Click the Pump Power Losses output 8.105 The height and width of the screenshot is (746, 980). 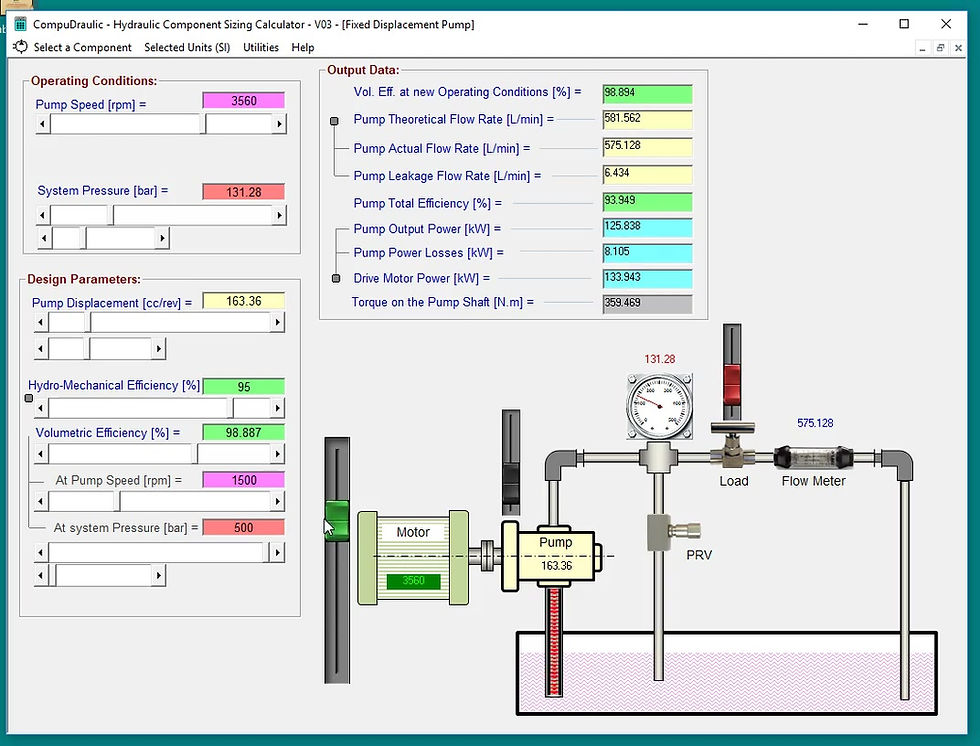(648, 253)
